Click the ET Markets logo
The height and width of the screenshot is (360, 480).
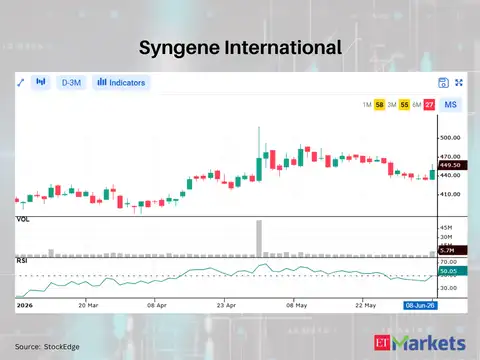click(420, 343)
